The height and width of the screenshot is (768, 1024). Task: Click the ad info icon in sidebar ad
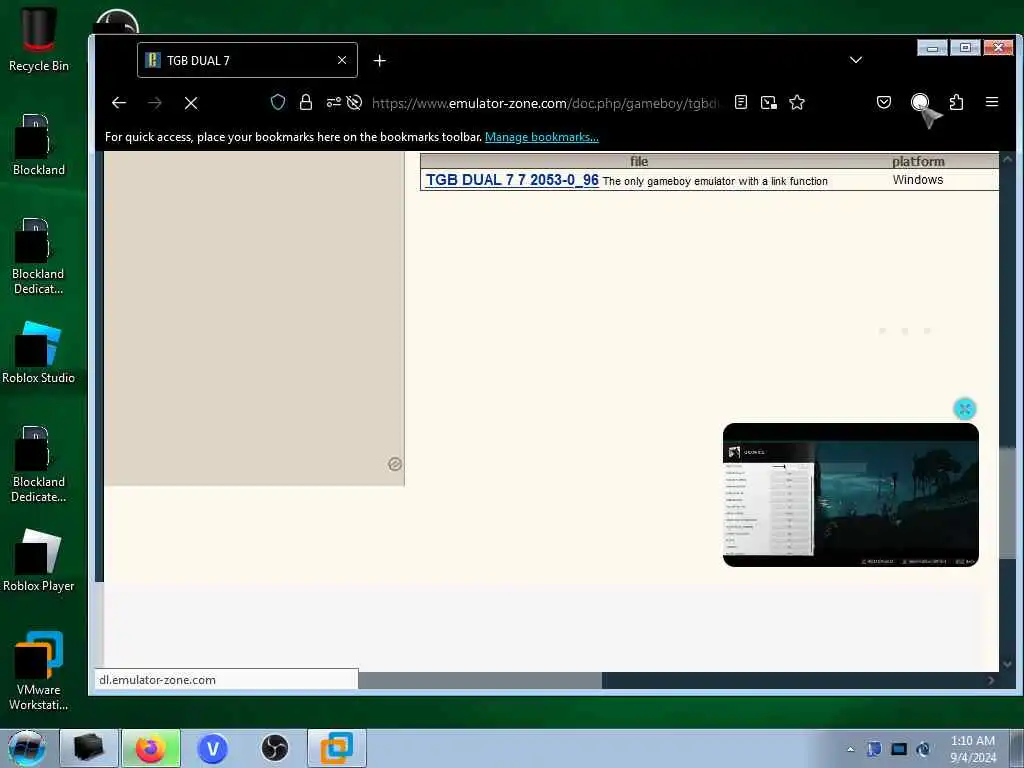[x=394, y=464]
